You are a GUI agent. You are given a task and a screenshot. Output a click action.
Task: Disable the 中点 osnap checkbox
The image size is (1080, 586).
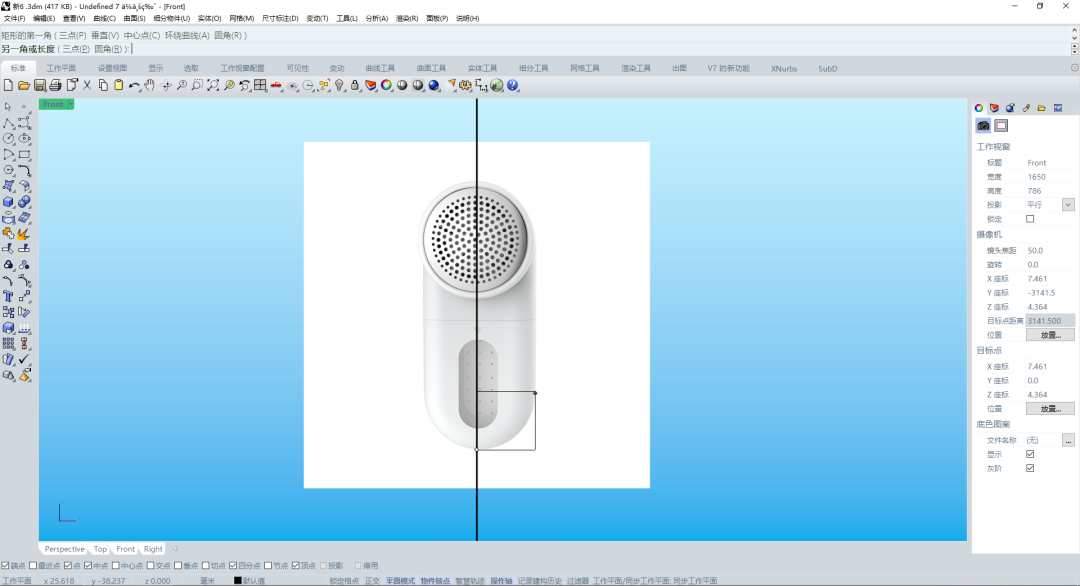click(88, 565)
